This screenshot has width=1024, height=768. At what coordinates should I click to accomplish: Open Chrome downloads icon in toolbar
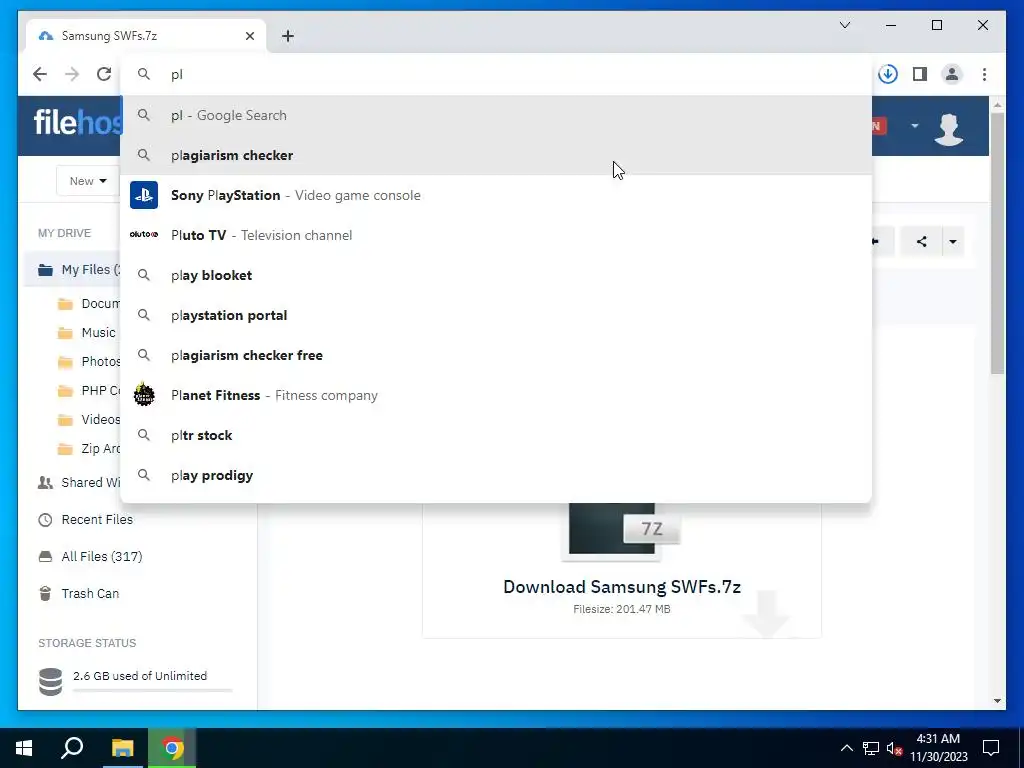click(888, 74)
